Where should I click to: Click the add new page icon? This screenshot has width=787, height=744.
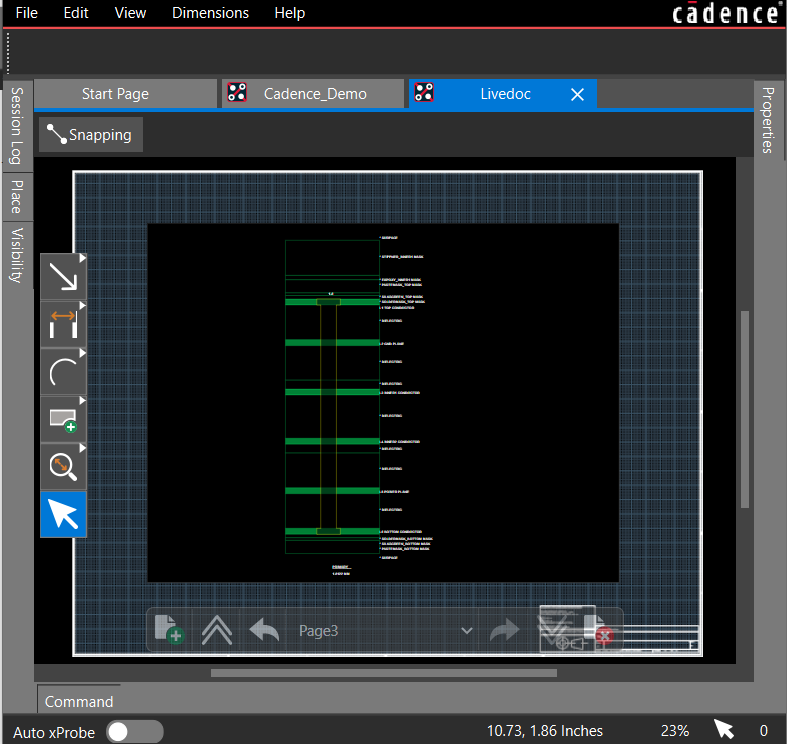pos(170,629)
